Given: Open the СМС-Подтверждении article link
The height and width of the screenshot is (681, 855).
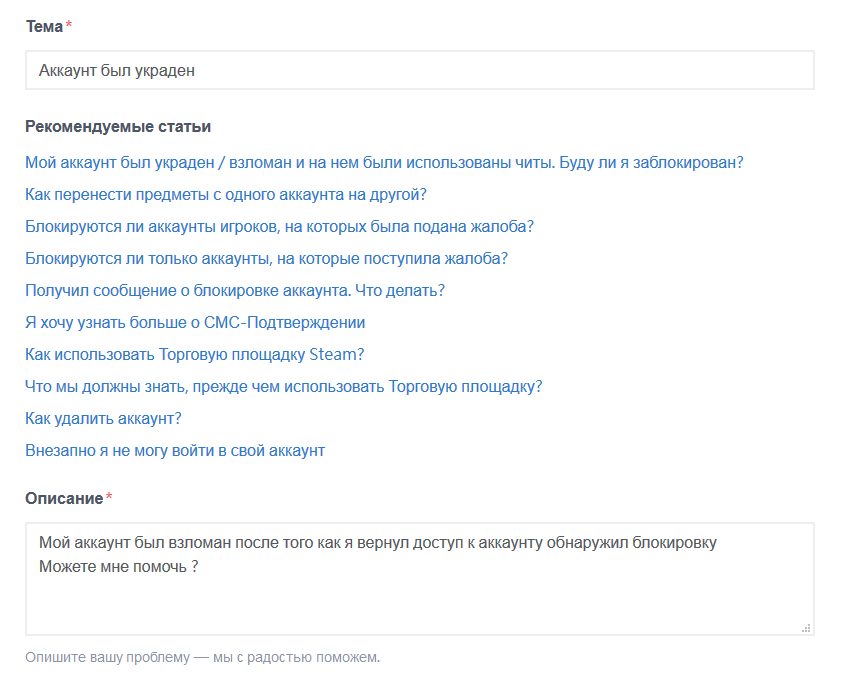Looking at the screenshot, I should [195, 322].
